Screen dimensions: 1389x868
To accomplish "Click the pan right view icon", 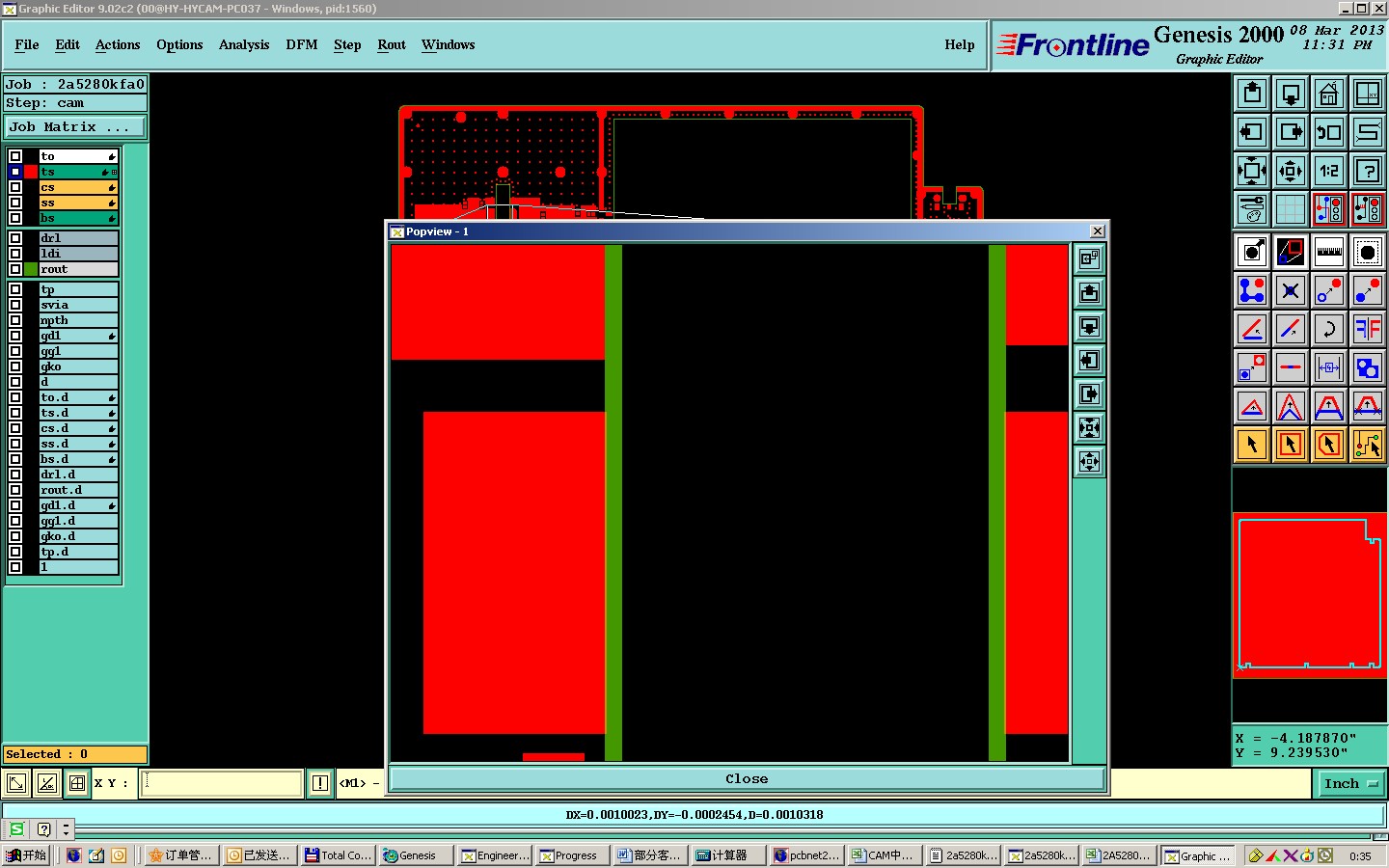I will [1291, 132].
